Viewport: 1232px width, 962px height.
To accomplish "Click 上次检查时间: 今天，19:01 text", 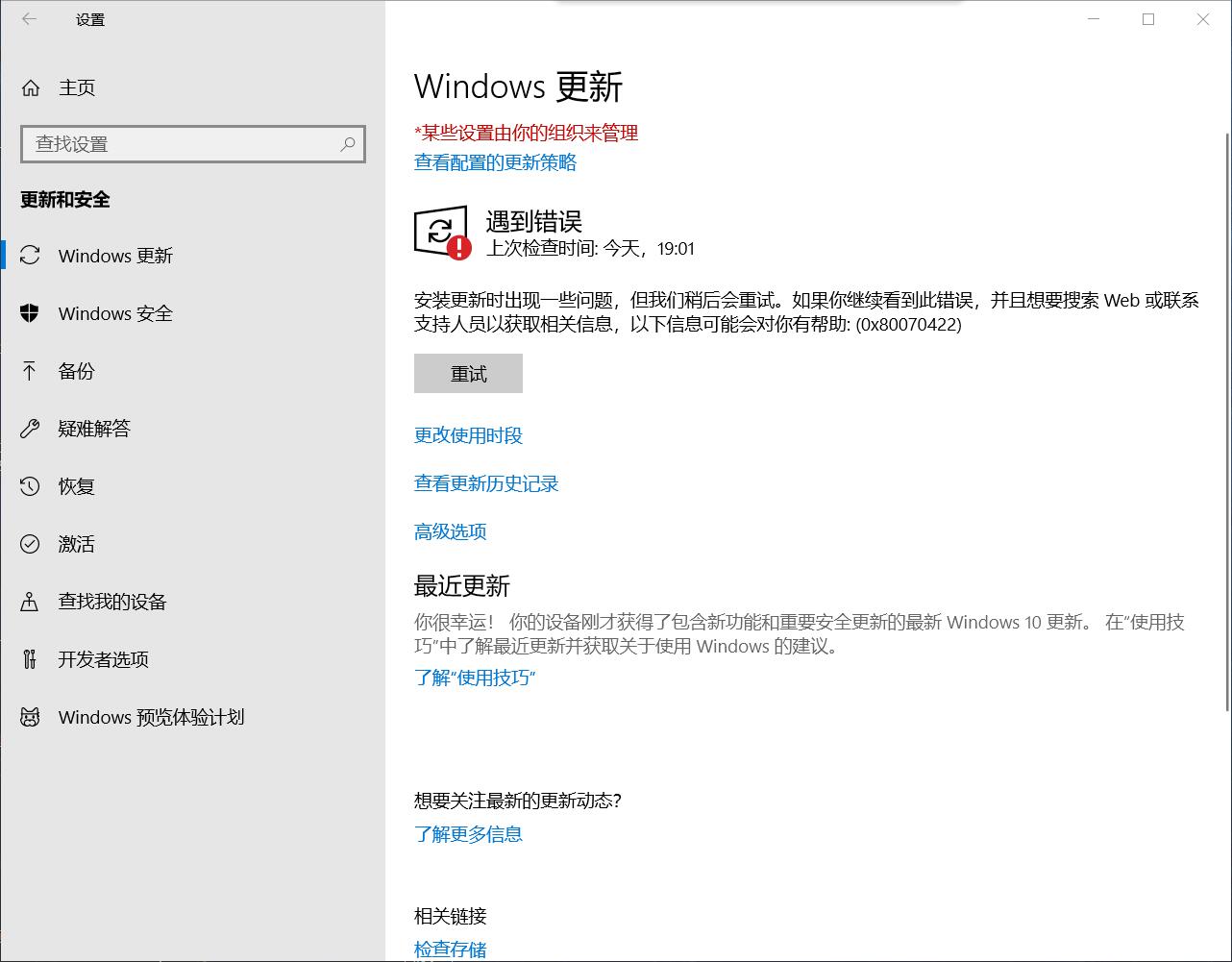I will coord(590,249).
